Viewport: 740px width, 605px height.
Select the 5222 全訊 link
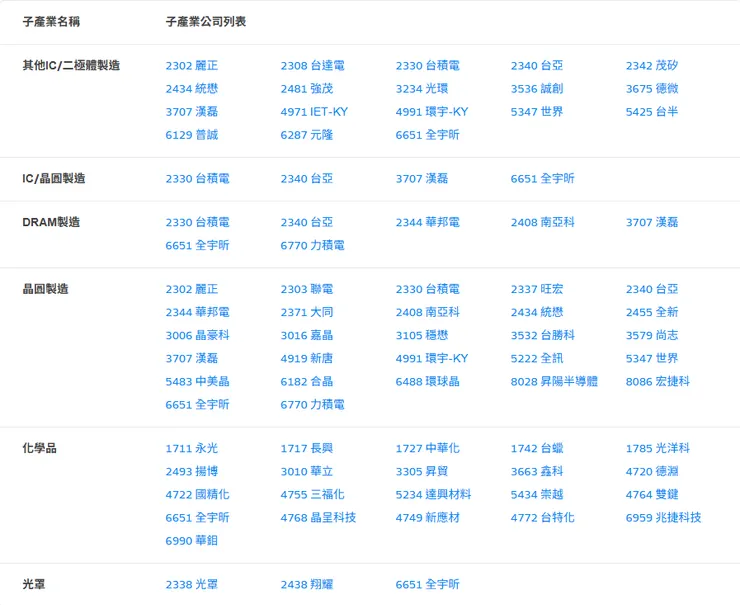[x=537, y=359]
